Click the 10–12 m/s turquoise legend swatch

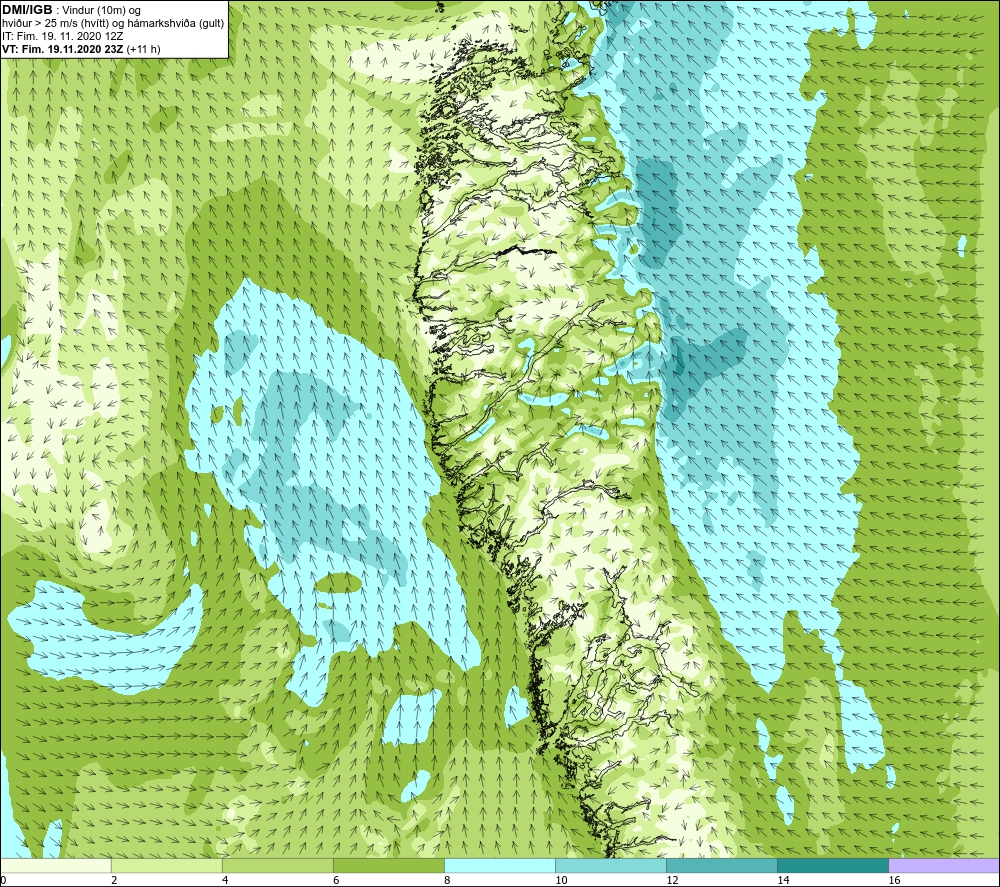(611, 866)
